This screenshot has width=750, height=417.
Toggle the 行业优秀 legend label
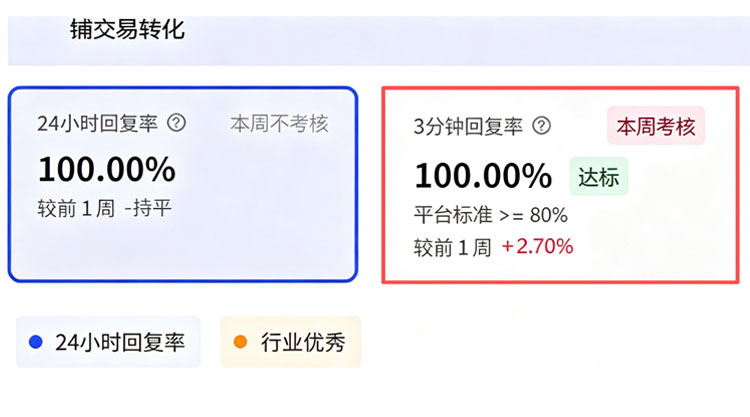(x=303, y=342)
